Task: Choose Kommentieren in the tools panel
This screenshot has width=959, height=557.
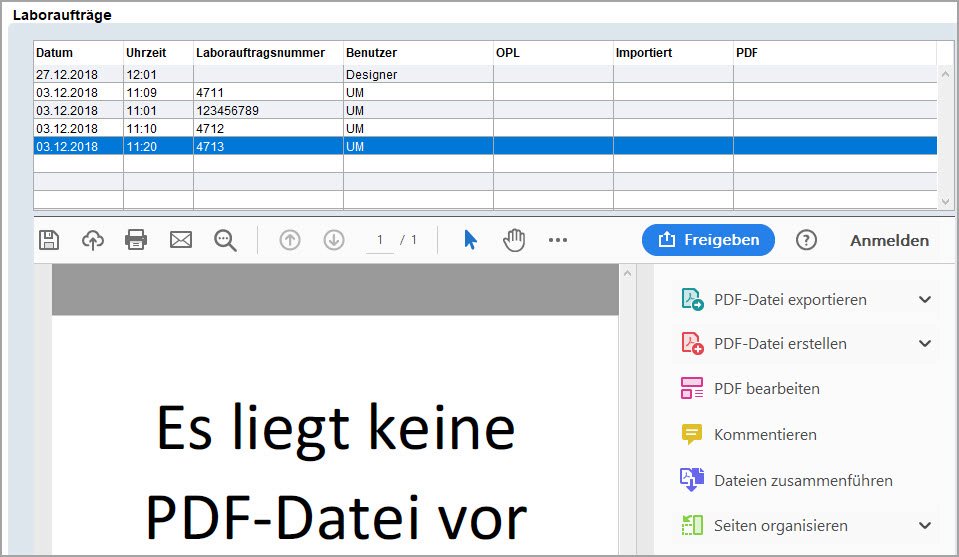Action: 764,435
